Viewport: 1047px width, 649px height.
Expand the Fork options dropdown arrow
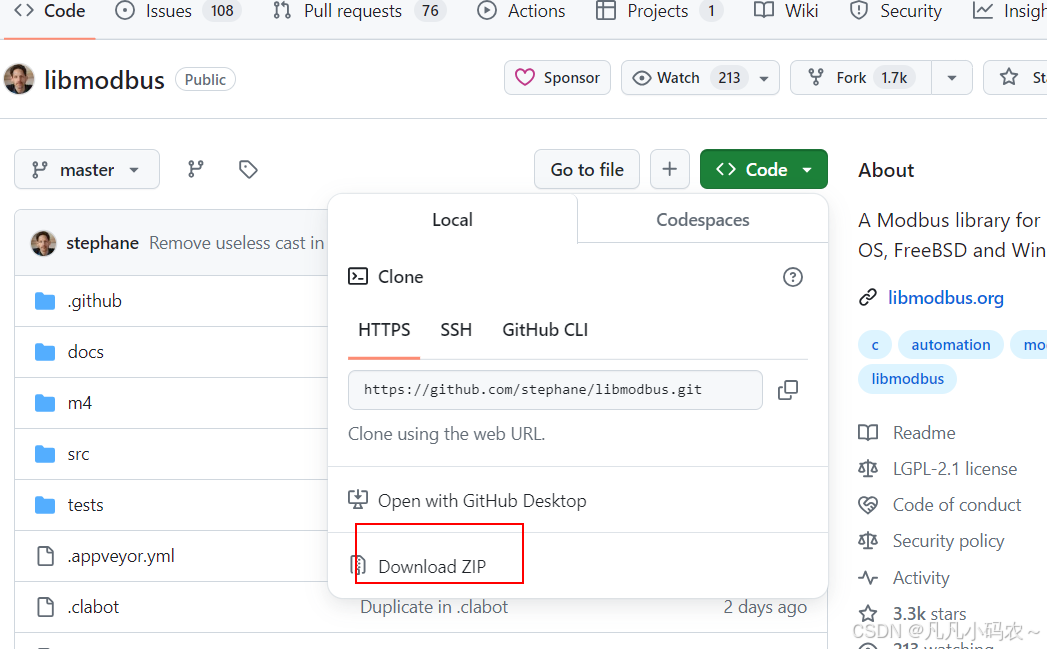point(952,78)
